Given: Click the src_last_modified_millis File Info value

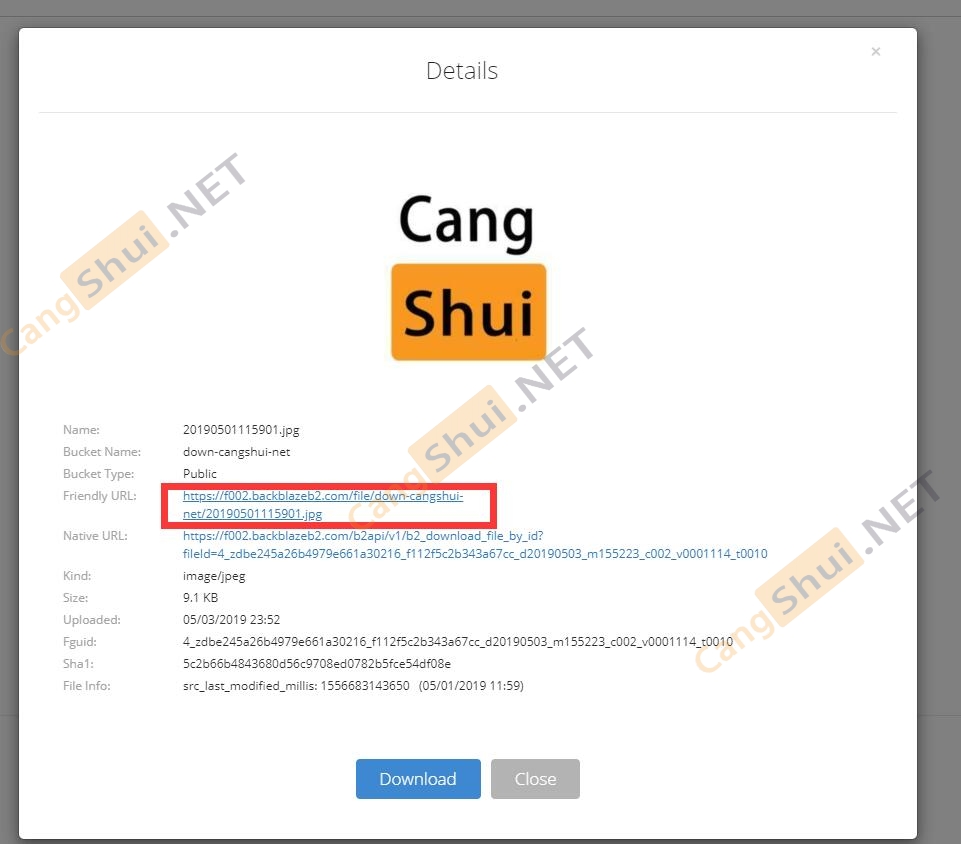Looking at the screenshot, I should point(353,686).
